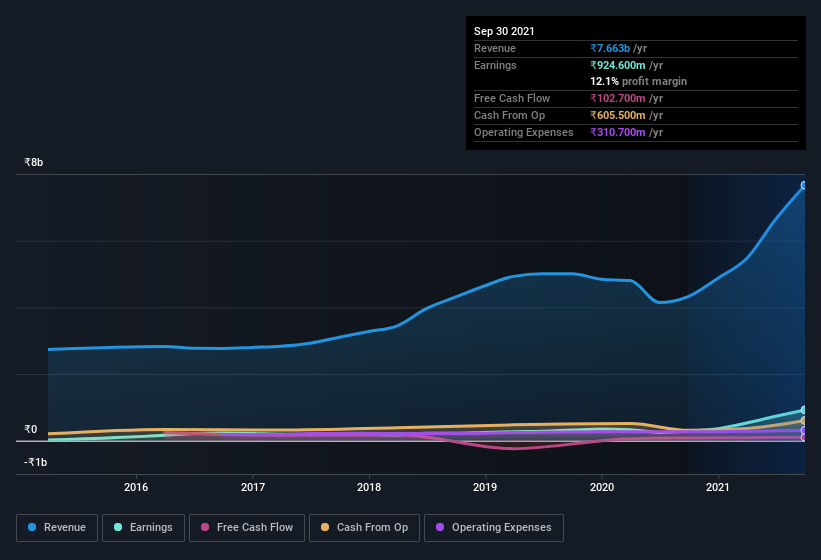The height and width of the screenshot is (560, 821).
Task: Click the 2019 x-axis label
Action: 485,487
